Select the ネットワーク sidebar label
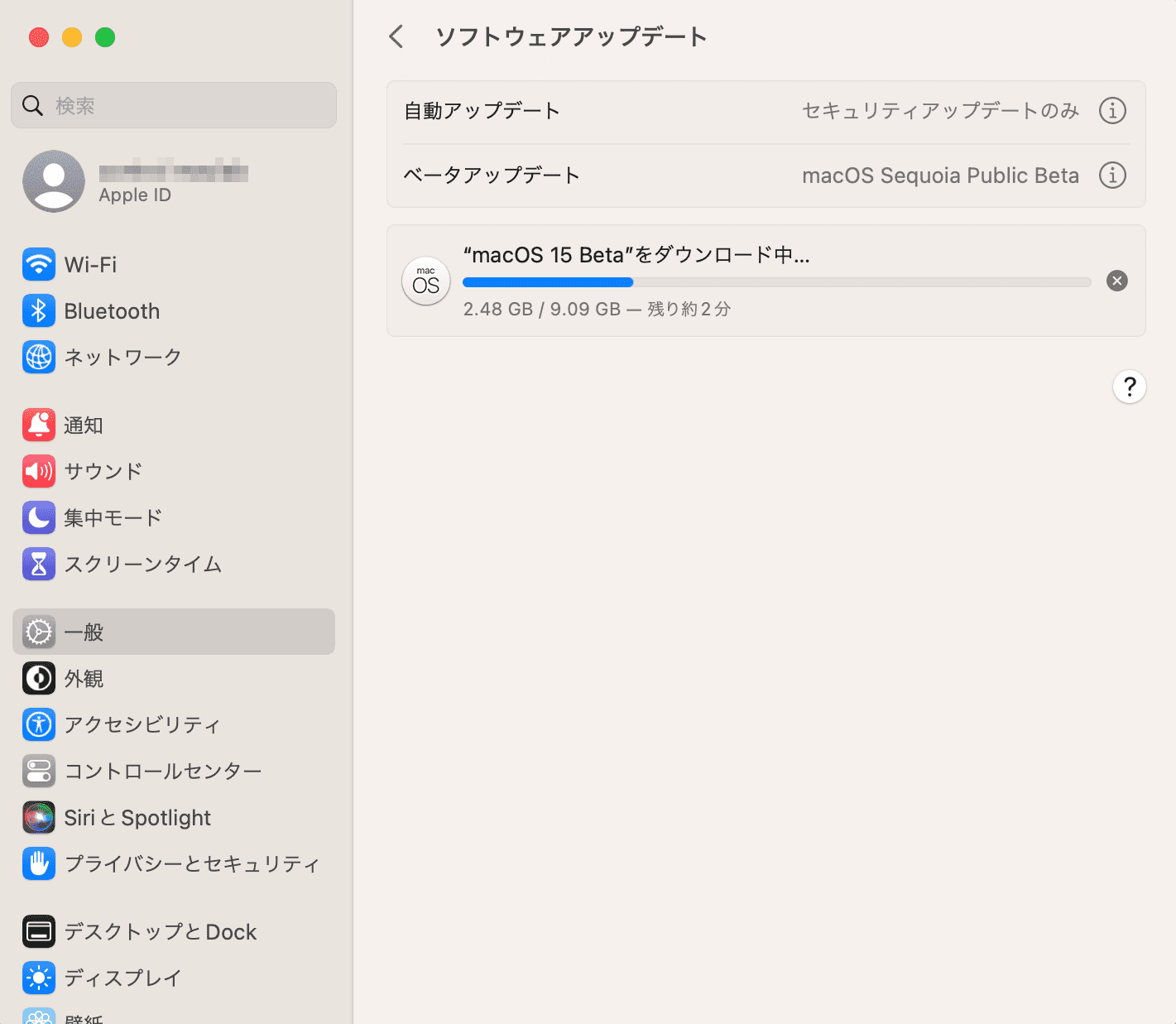The height and width of the screenshot is (1024, 1176). click(122, 357)
